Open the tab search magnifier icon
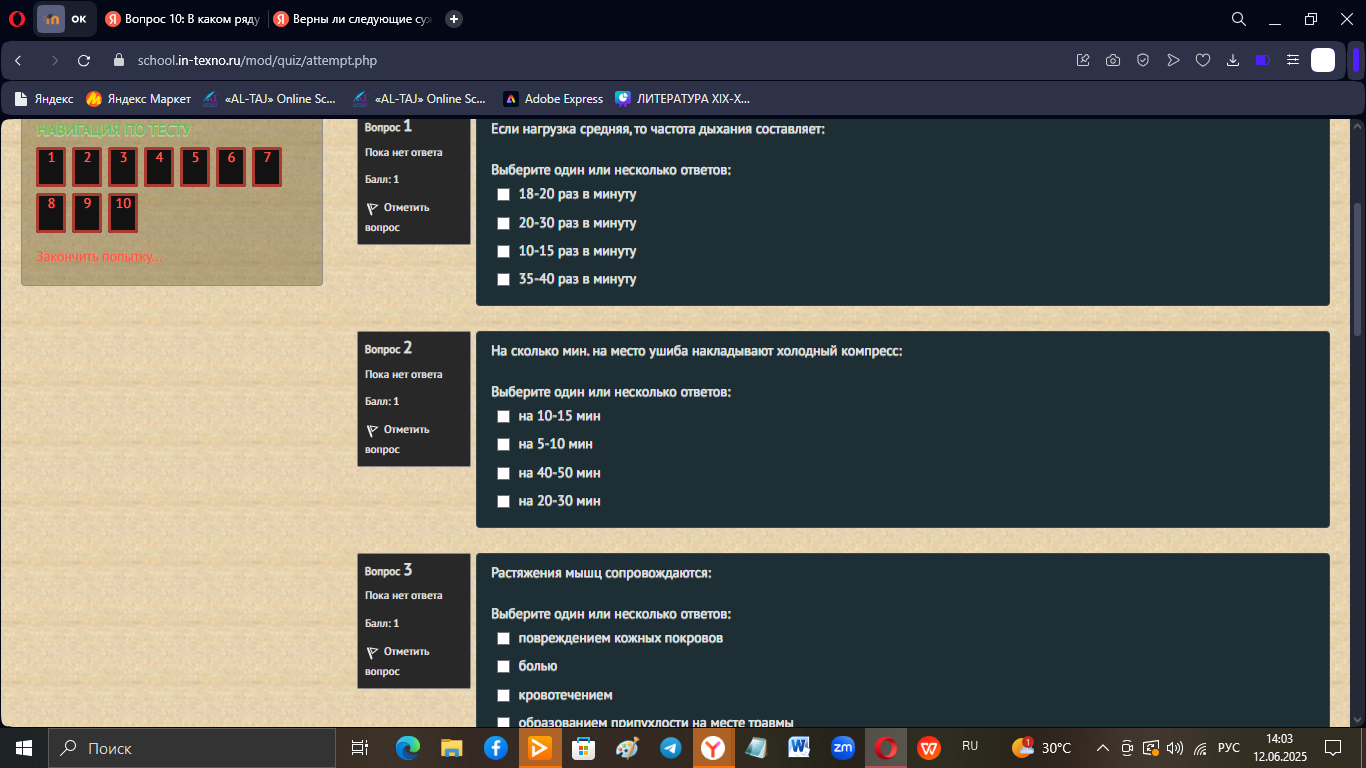The height and width of the screenshot is (768, 1366). pyautogui.click(x=1238, y=19)
